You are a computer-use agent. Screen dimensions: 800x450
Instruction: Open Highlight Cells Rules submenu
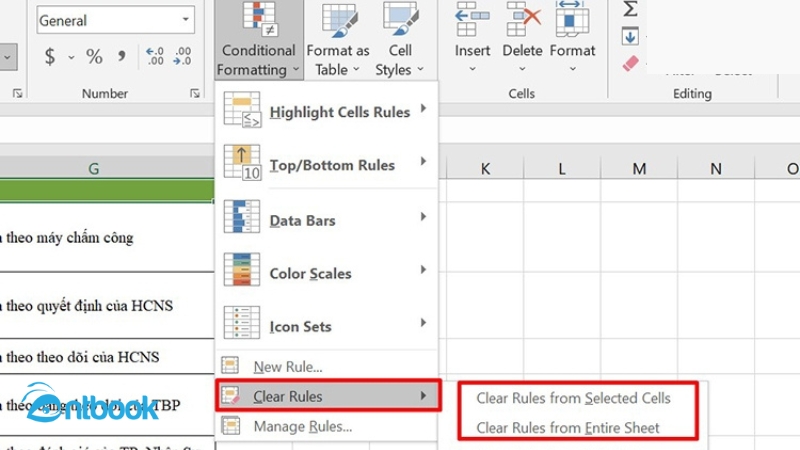(327, 110)
